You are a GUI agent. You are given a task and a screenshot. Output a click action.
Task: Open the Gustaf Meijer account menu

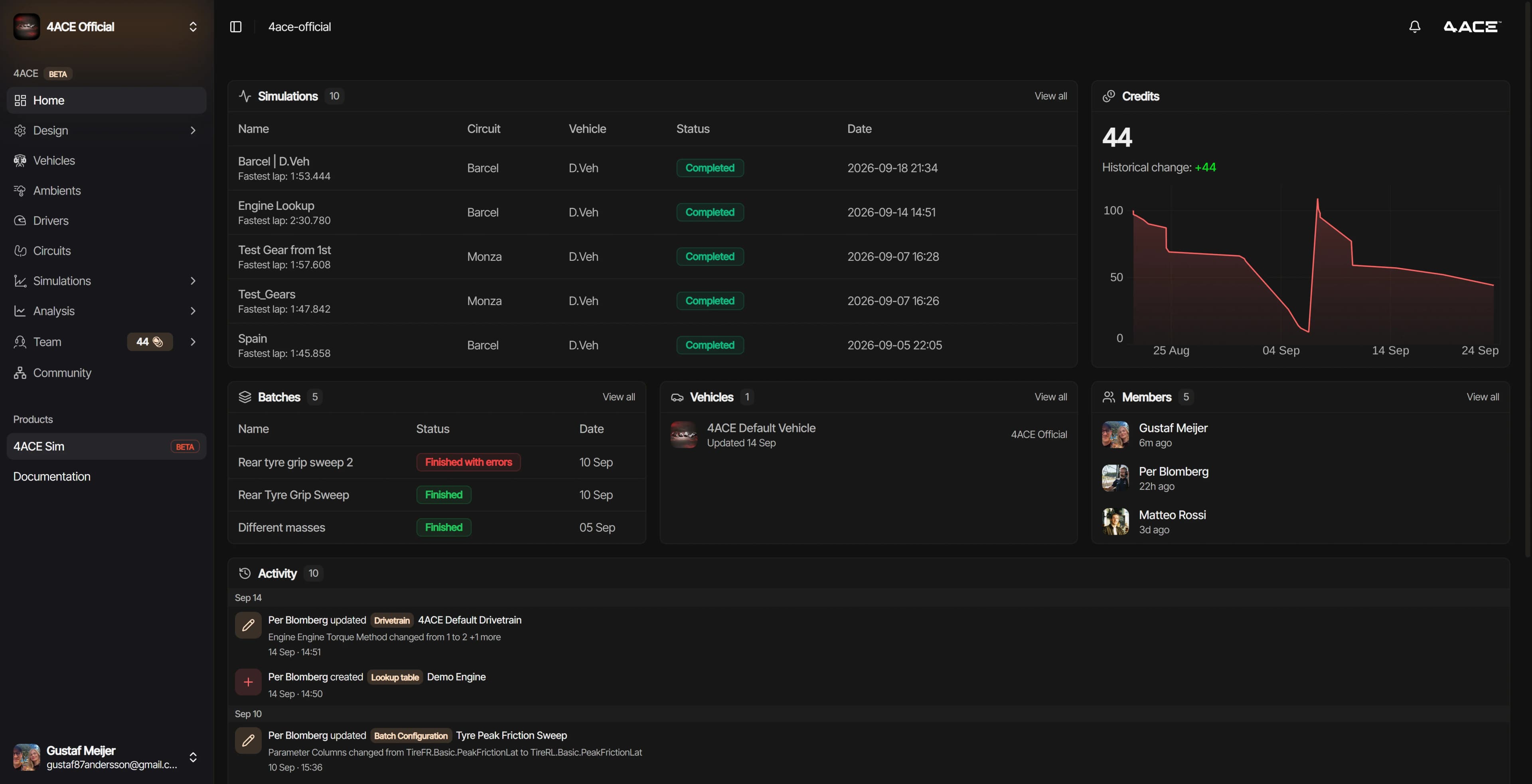[x=107, y=756]
